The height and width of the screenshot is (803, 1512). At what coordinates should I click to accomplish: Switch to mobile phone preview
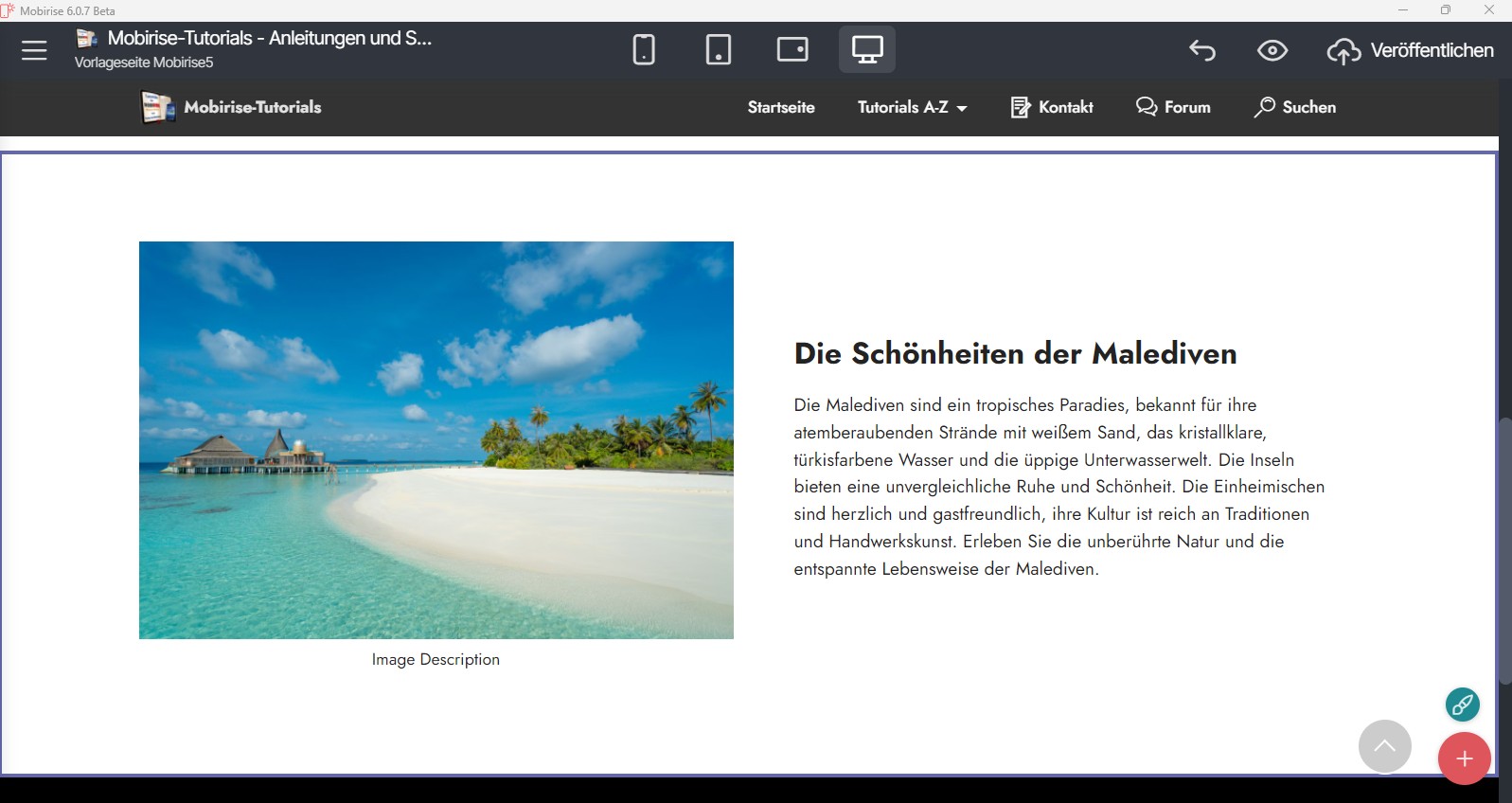[x=644, y=49]
